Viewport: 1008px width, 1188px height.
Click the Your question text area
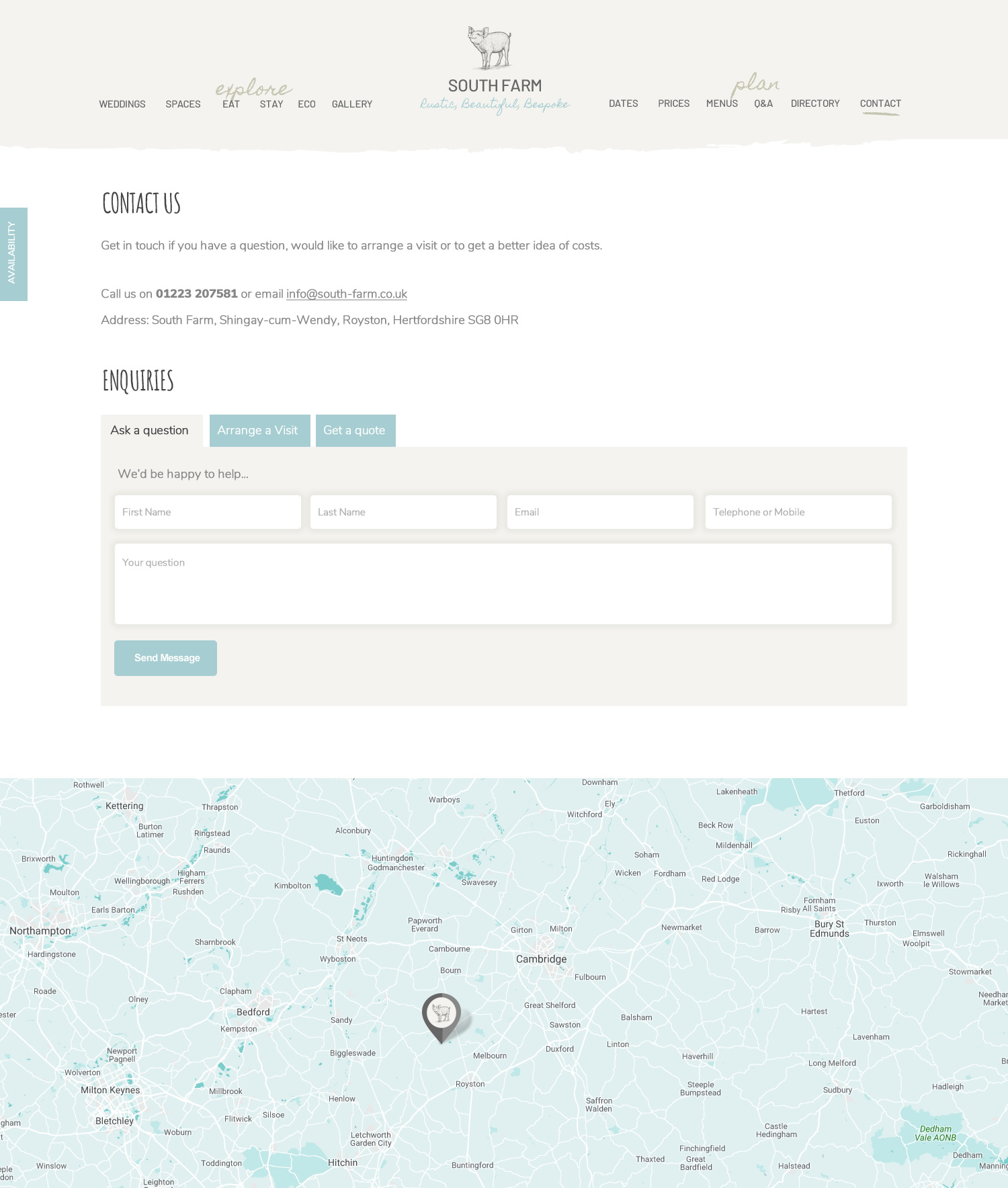click(x=503, y=584)
